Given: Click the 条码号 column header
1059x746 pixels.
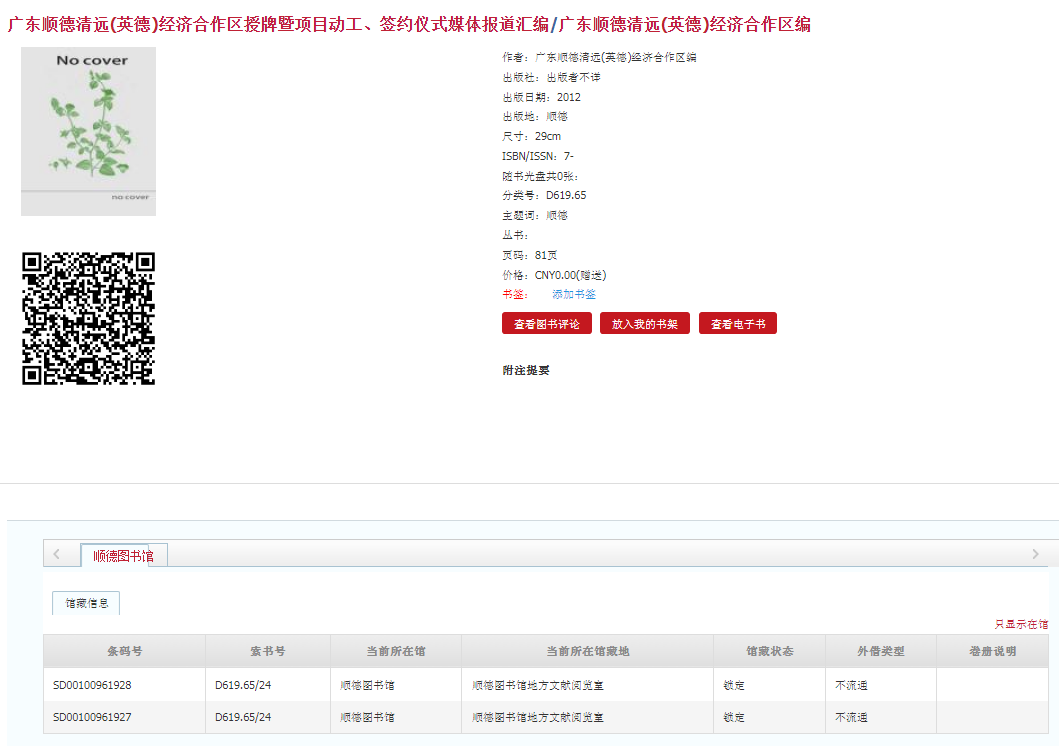Looking at the screenshot, I should tap(124, 651).
